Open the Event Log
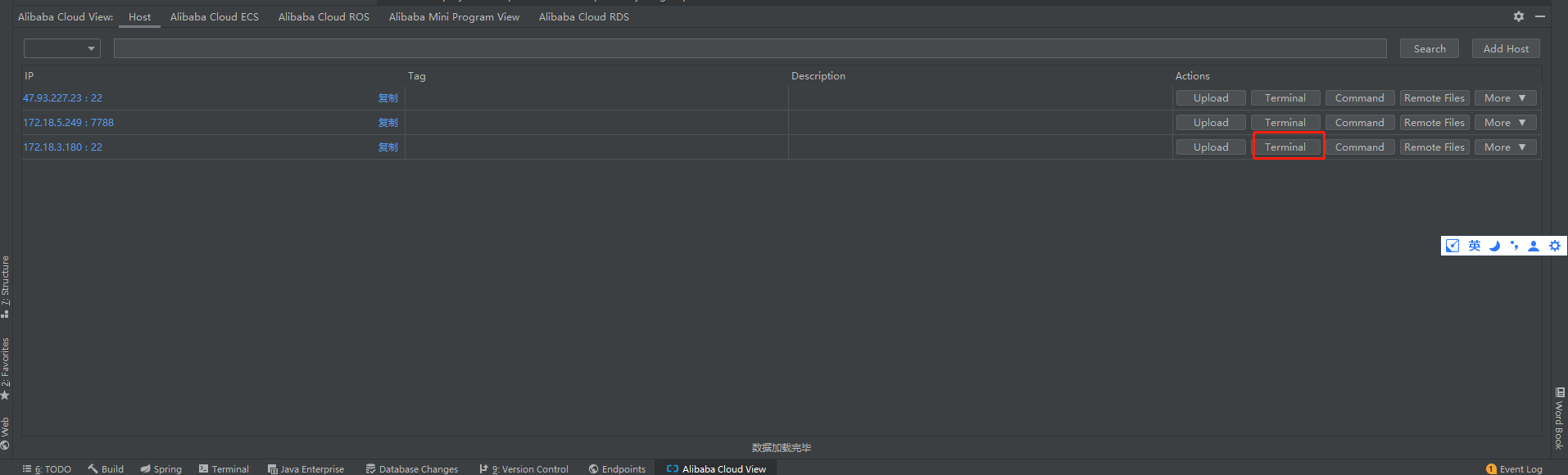Screen dimensions: 1568x475 [x=1514, y=469]
